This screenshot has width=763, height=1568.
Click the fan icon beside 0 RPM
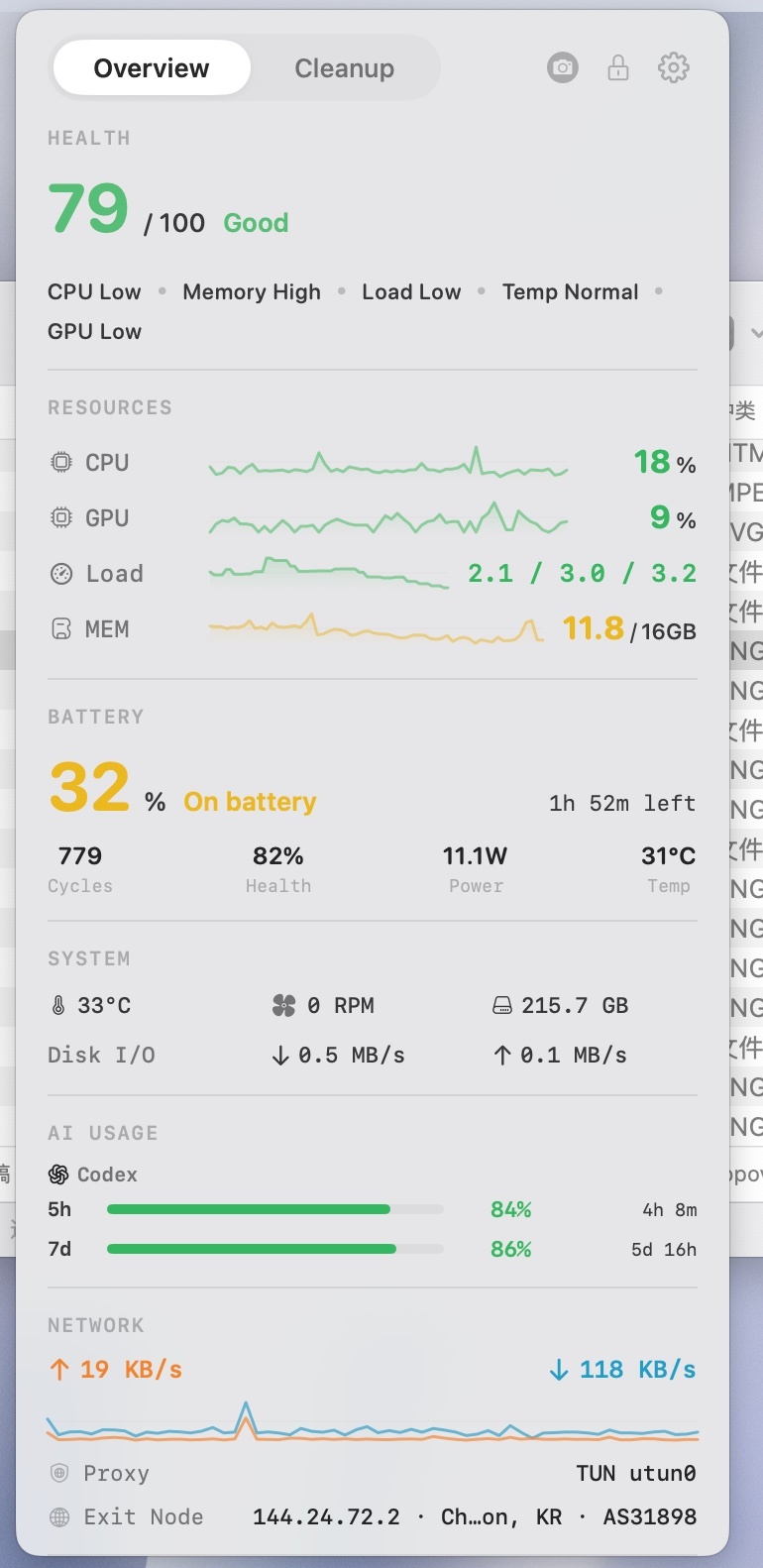(x=283, y=1005)
